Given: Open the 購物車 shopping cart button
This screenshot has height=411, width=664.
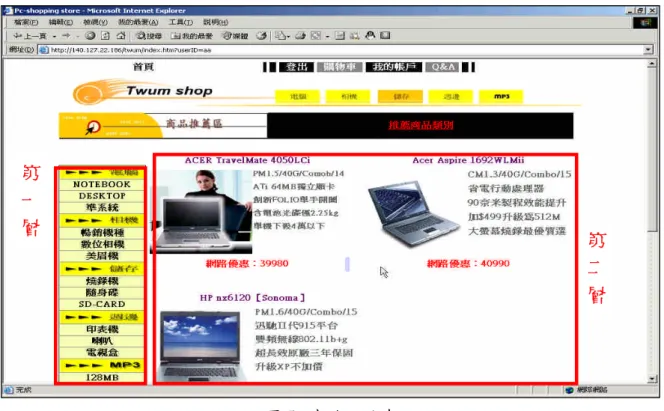Looking at the screenshot, I should point(340,67).
